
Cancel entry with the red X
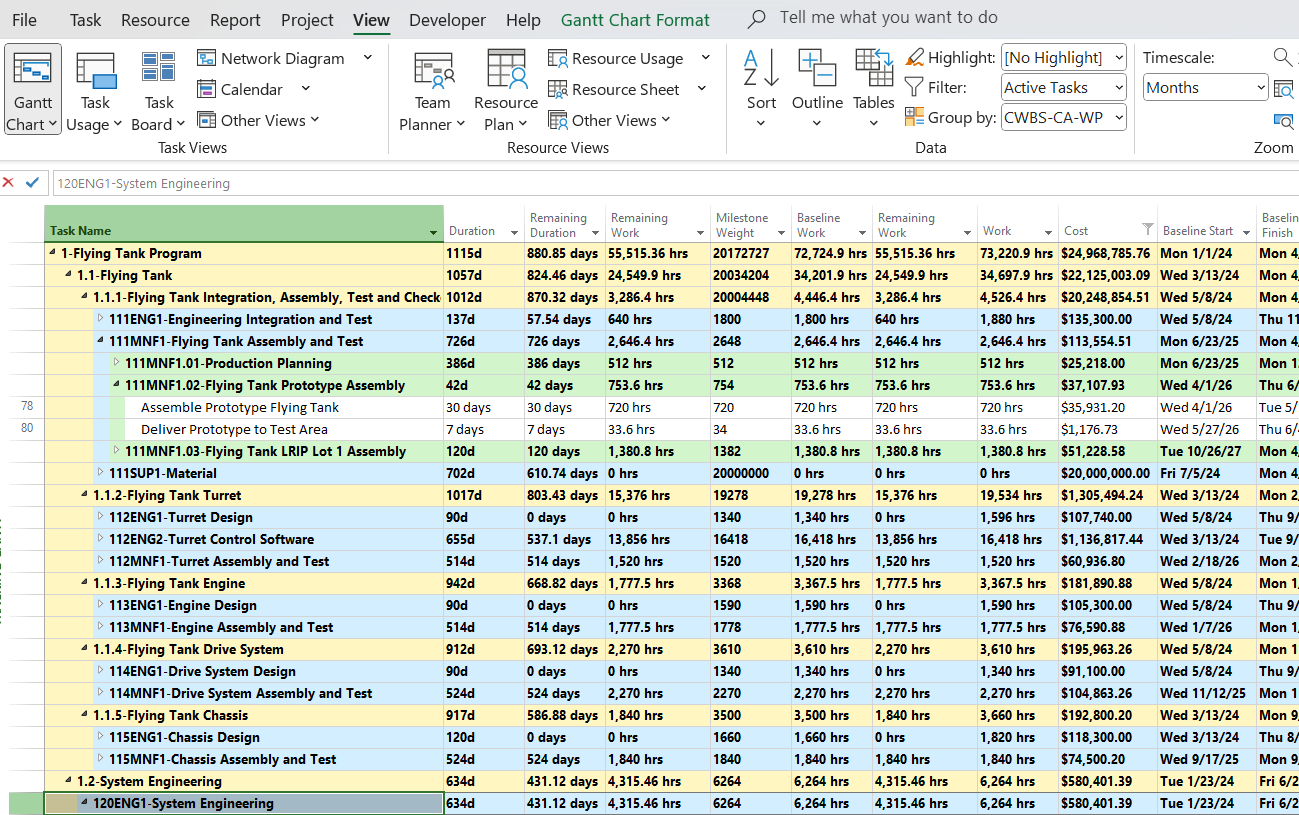(8, 182)
